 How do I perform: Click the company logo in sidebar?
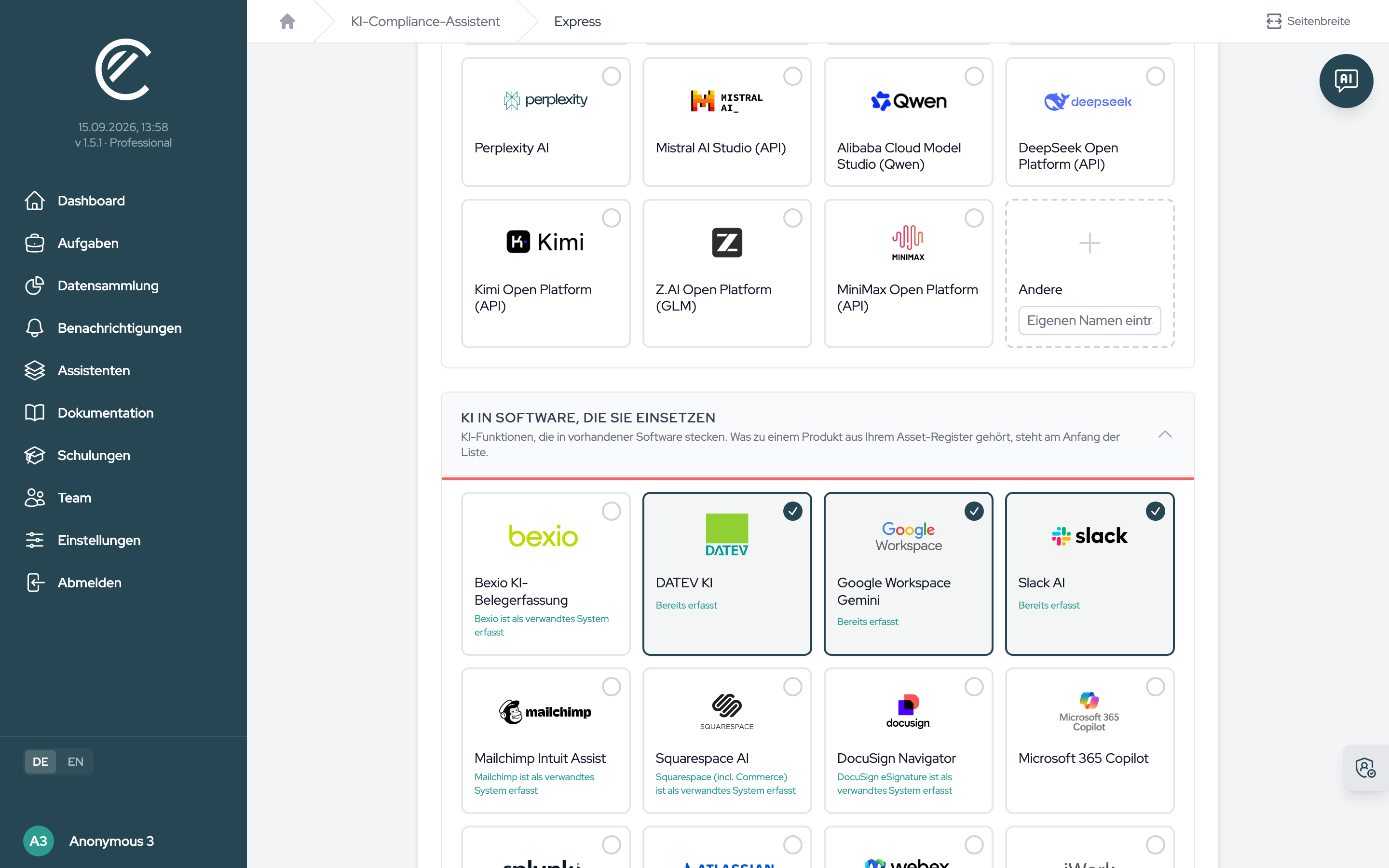[123, 69]
